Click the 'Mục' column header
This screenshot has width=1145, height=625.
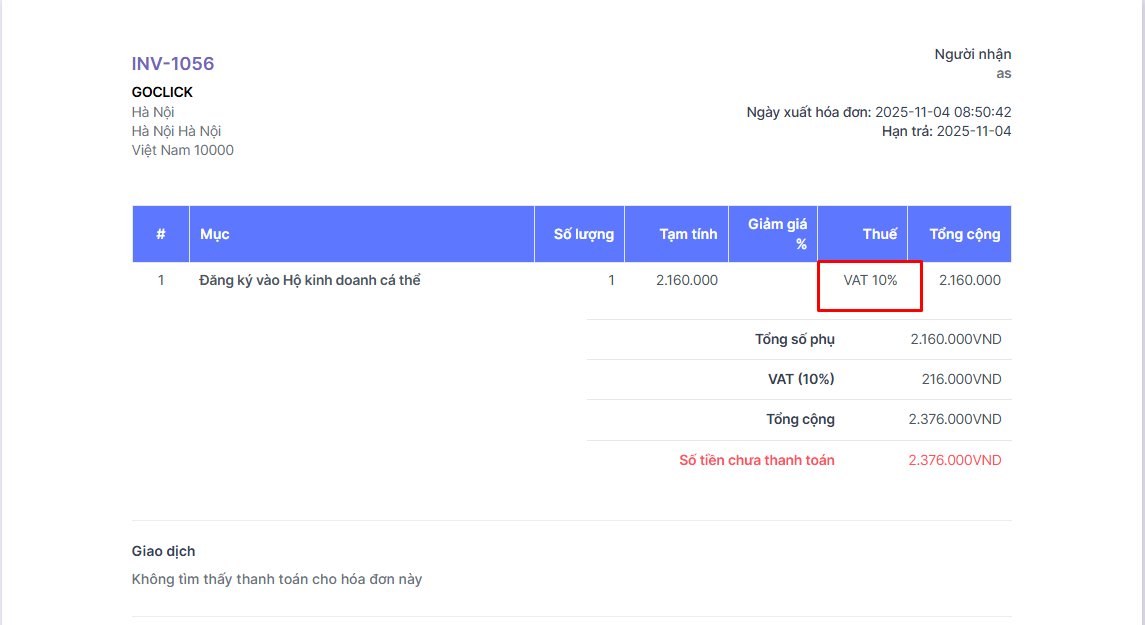[215, 234]
